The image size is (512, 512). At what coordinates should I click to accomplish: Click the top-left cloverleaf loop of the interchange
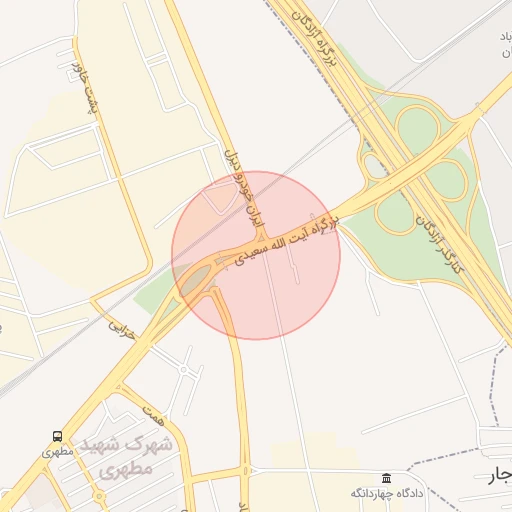[x=418, y=127]
